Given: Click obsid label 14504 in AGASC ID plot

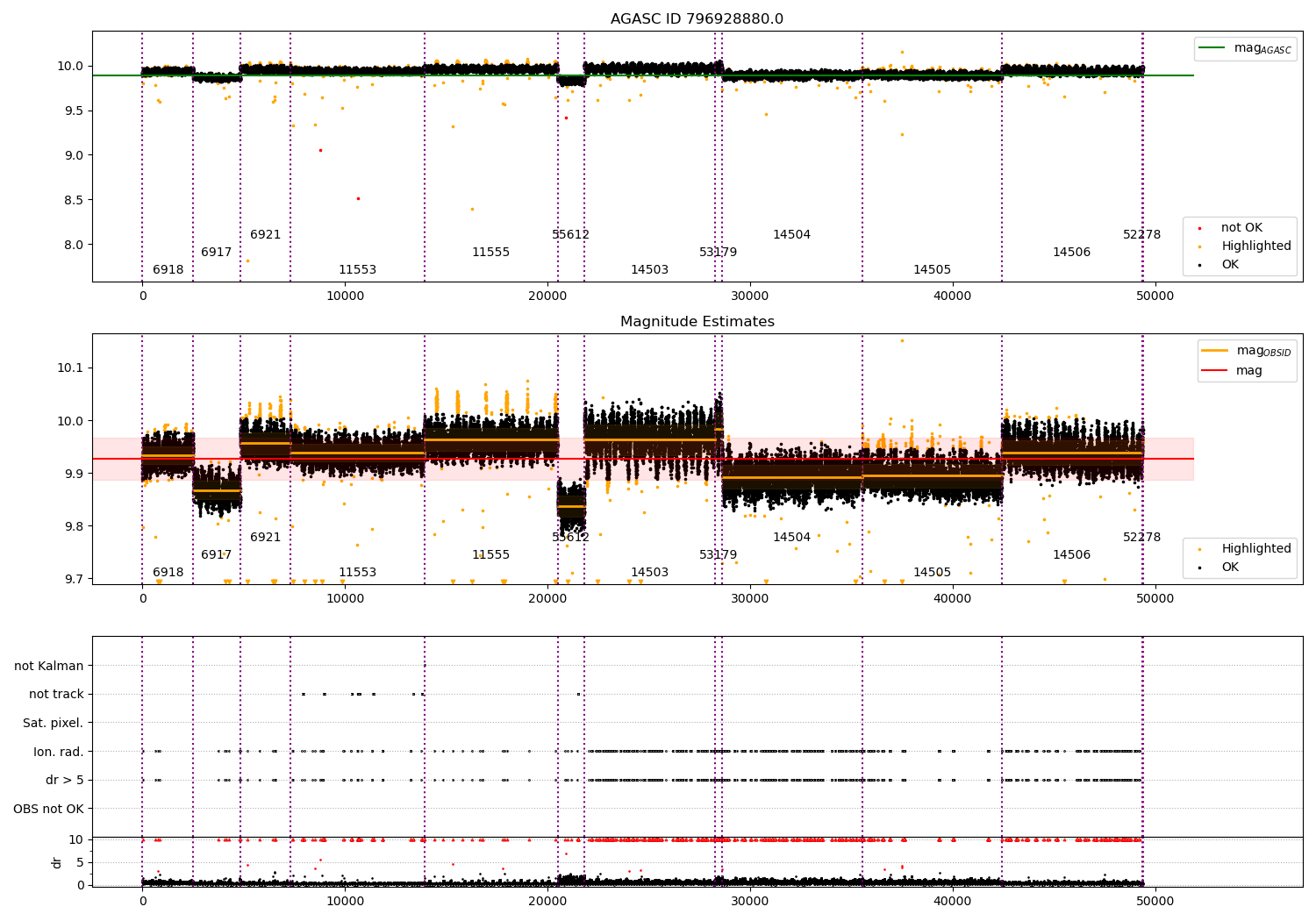Looking at the screenshot, I should tap(792, 235).
